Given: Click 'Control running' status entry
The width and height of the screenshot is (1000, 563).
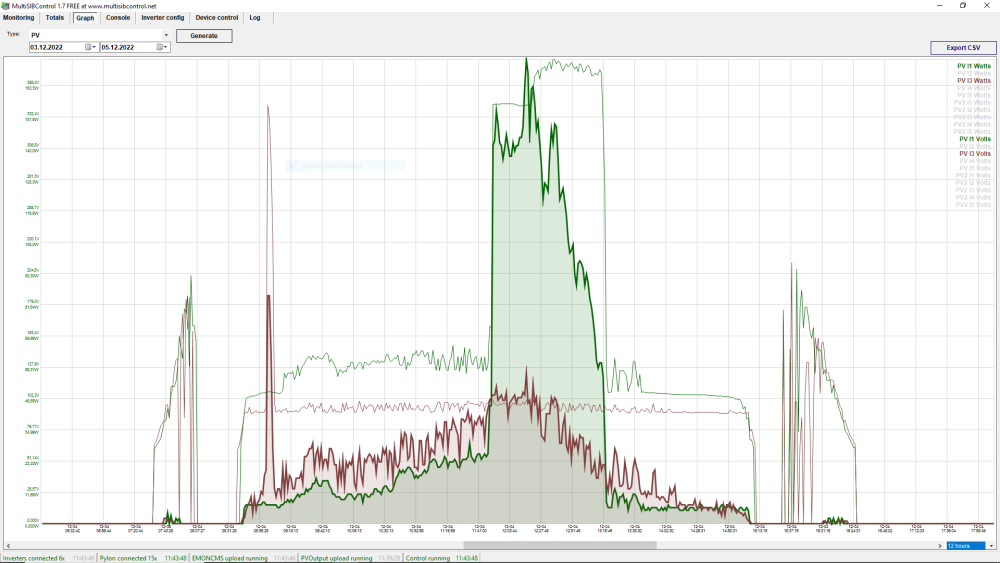Looking at the screenshot, I should pyautogui.click(x=428, y=559).
